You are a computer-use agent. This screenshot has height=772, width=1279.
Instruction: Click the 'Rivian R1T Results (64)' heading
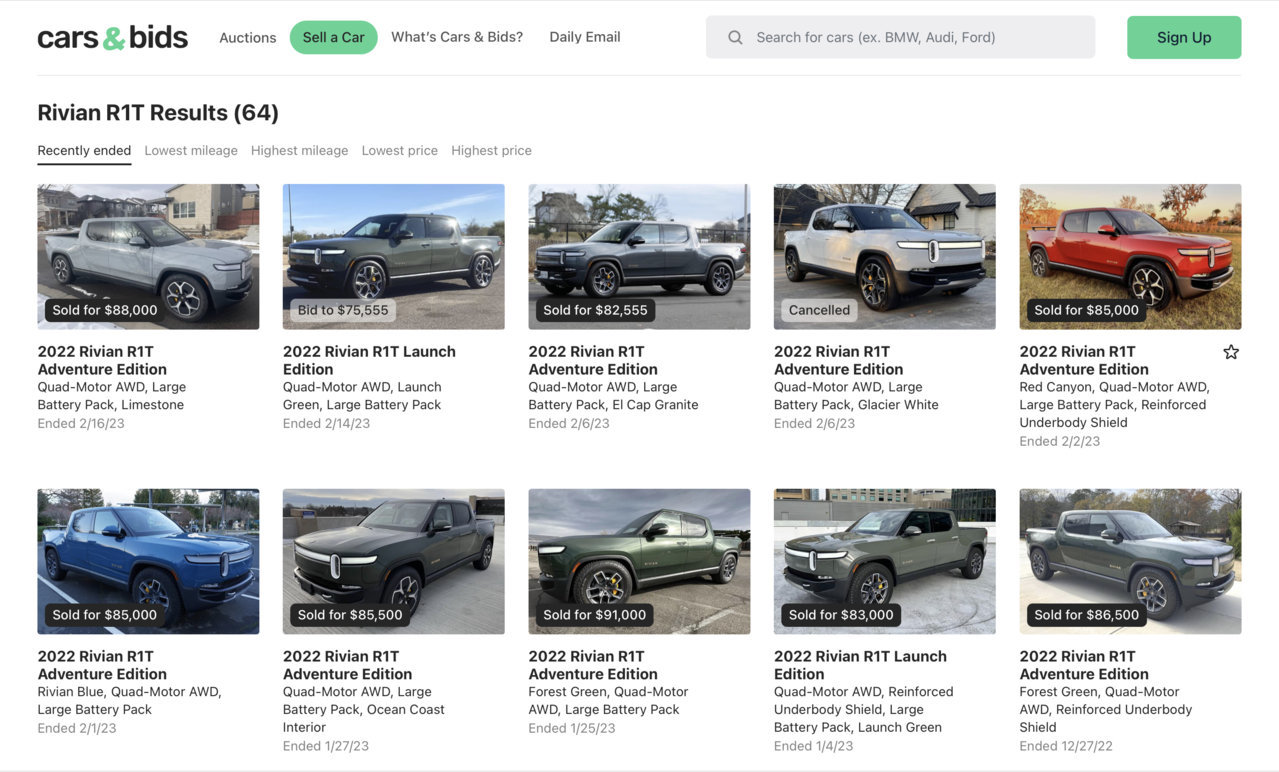pos(158,113)
